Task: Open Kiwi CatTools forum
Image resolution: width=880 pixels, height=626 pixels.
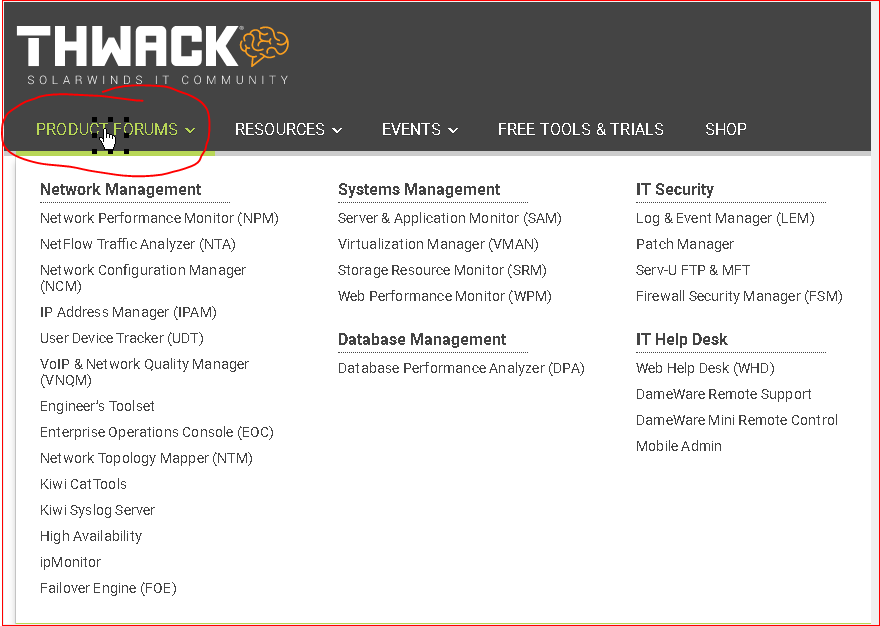Action: pos(83,484)
